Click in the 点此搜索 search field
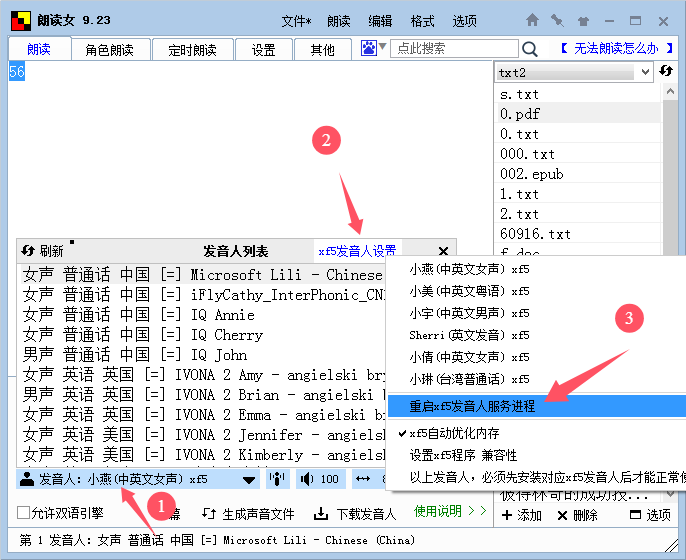This screenshot has height=560, width=686. coord(454,48)
